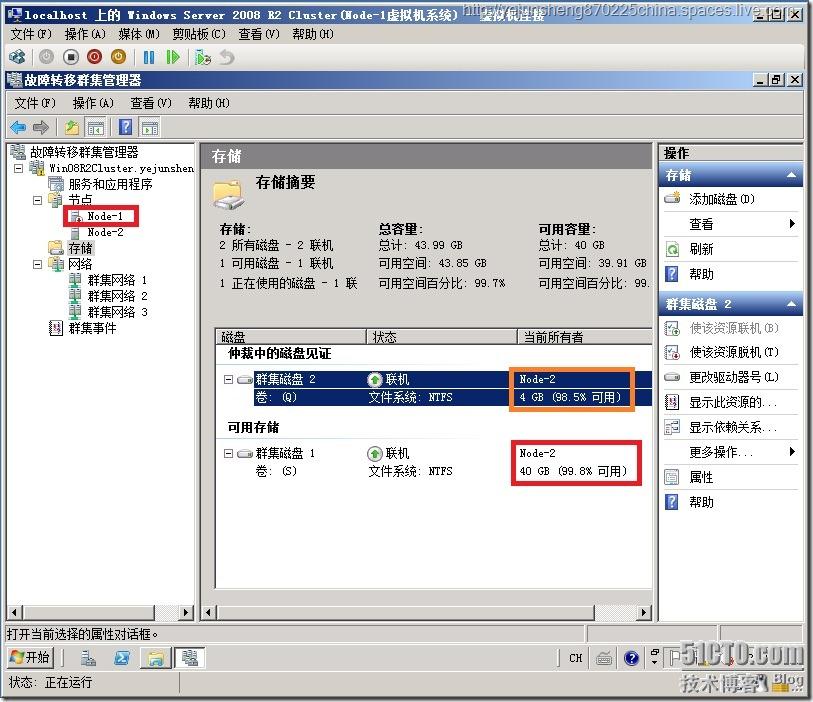Screen dimensions: 813x702
Task: Collapse 群集磁盘 1 disk details
Action: [228, 454]
